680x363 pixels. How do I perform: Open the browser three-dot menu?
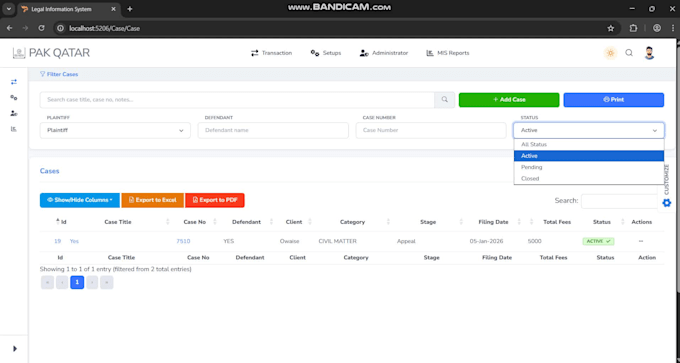(x=673, y=28)
